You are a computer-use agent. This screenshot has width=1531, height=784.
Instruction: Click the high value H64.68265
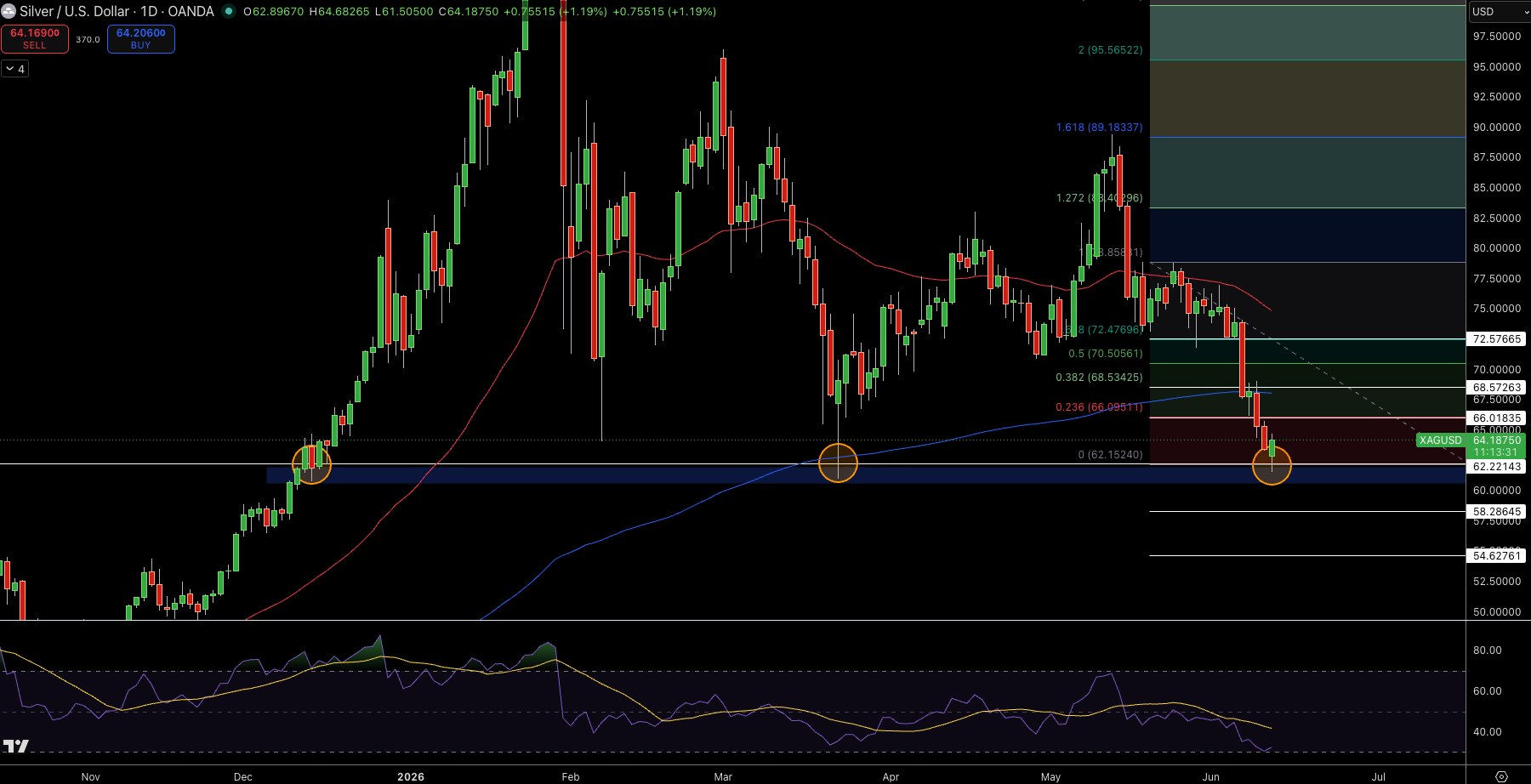pos(339,12)
